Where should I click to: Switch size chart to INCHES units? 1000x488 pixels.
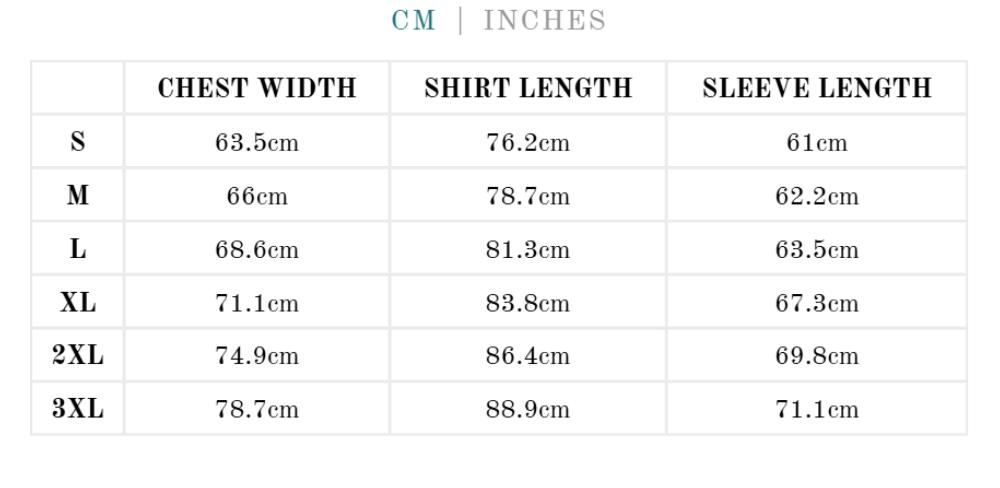[x=545, y=21]
